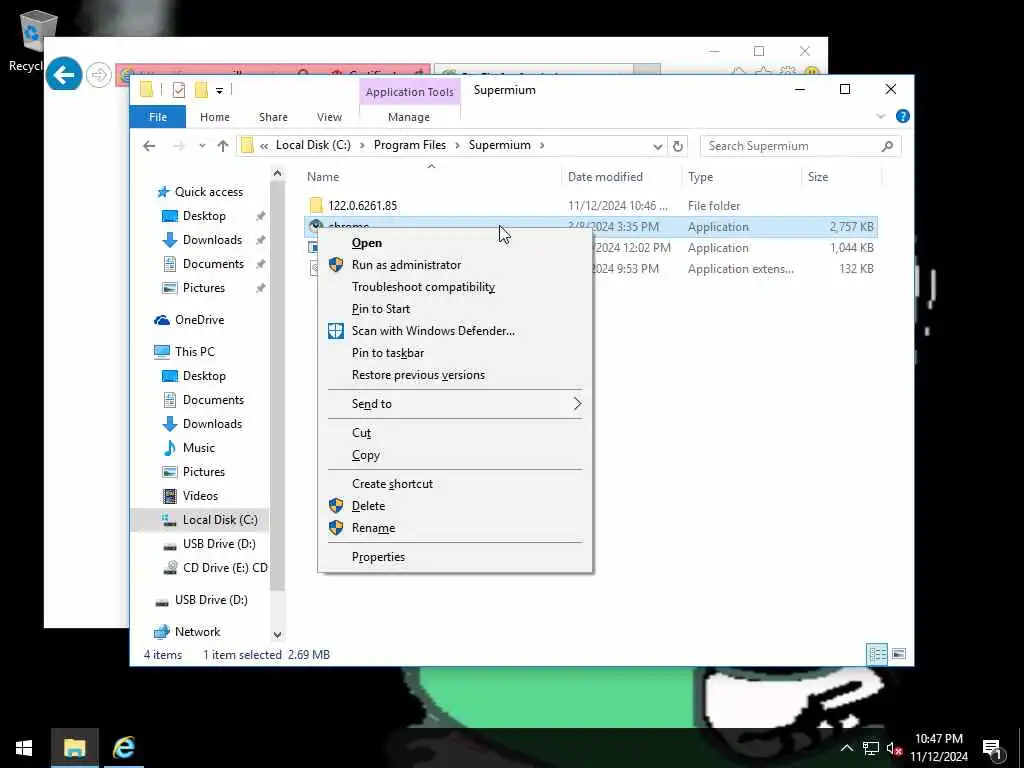Click File Explorer taskbar icon
This screenshot has width=1024, height=768.
coord(74,748)
